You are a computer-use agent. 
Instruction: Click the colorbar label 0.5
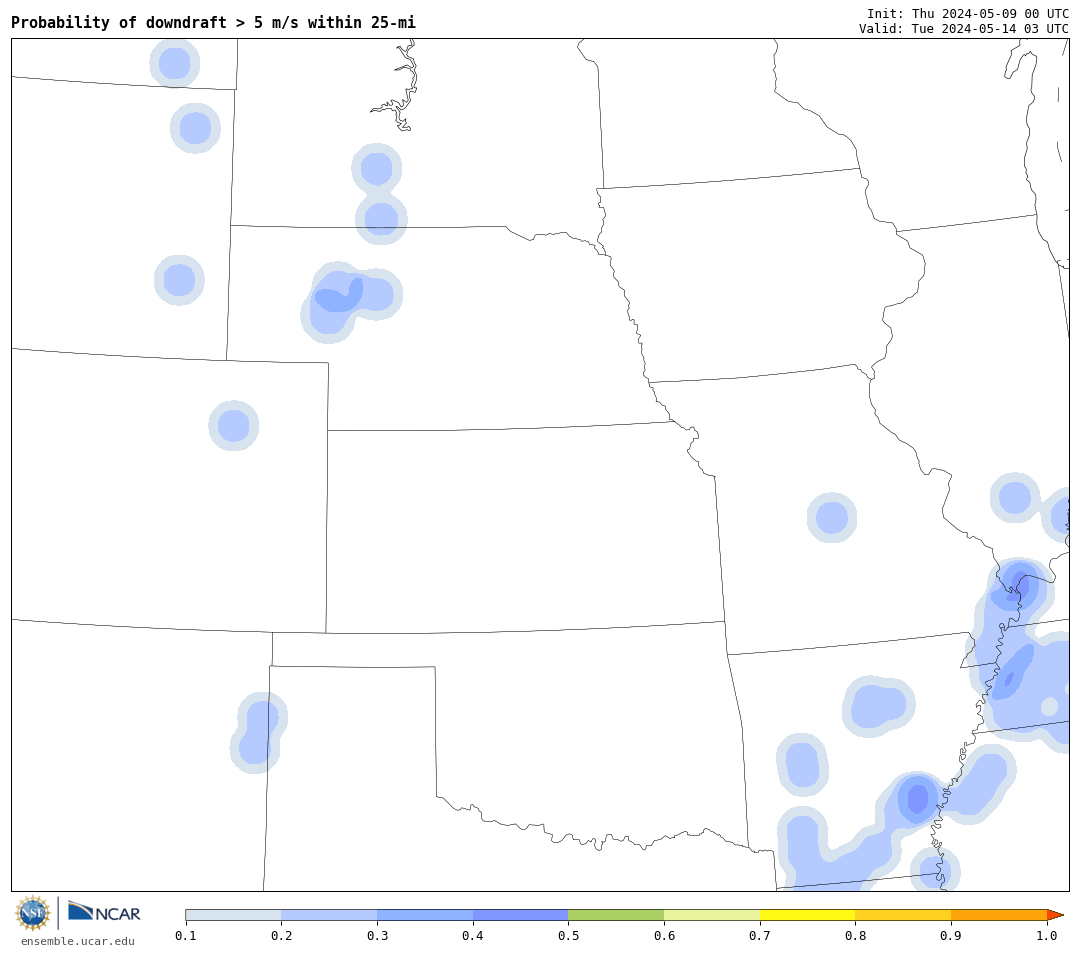[568, 935]
